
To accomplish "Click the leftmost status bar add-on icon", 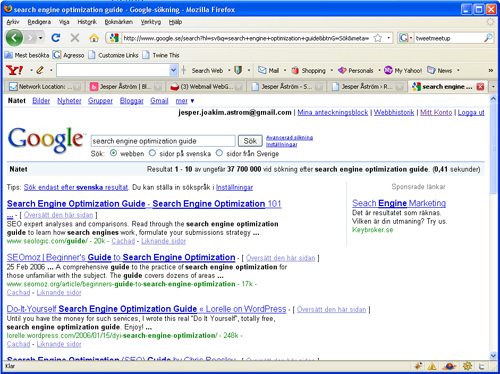I will coord(418,366).
